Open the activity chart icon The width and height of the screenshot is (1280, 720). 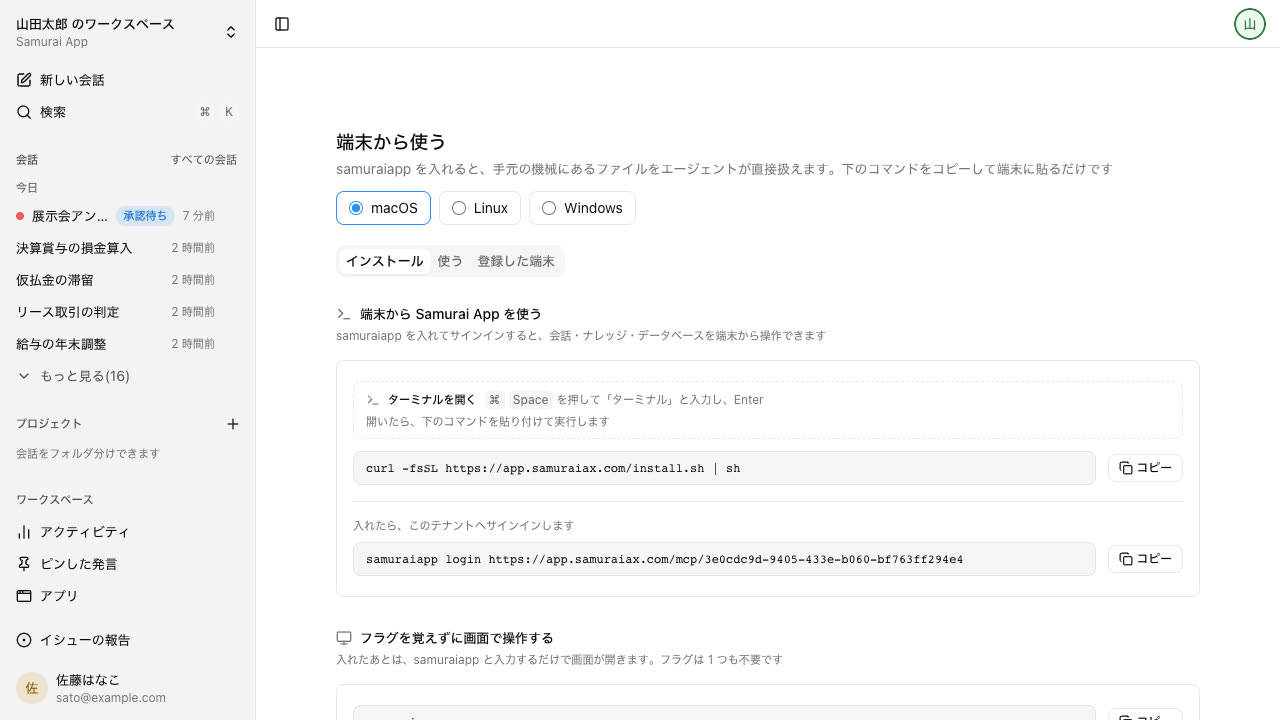[24, 532]
